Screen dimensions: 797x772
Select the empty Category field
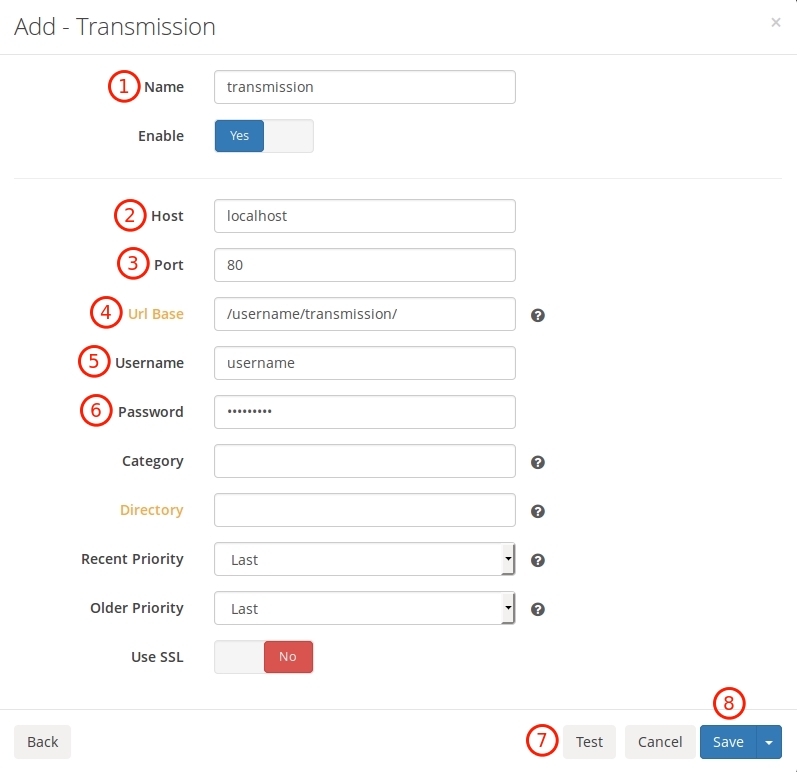pyautogui.click(x=364, y=461)
